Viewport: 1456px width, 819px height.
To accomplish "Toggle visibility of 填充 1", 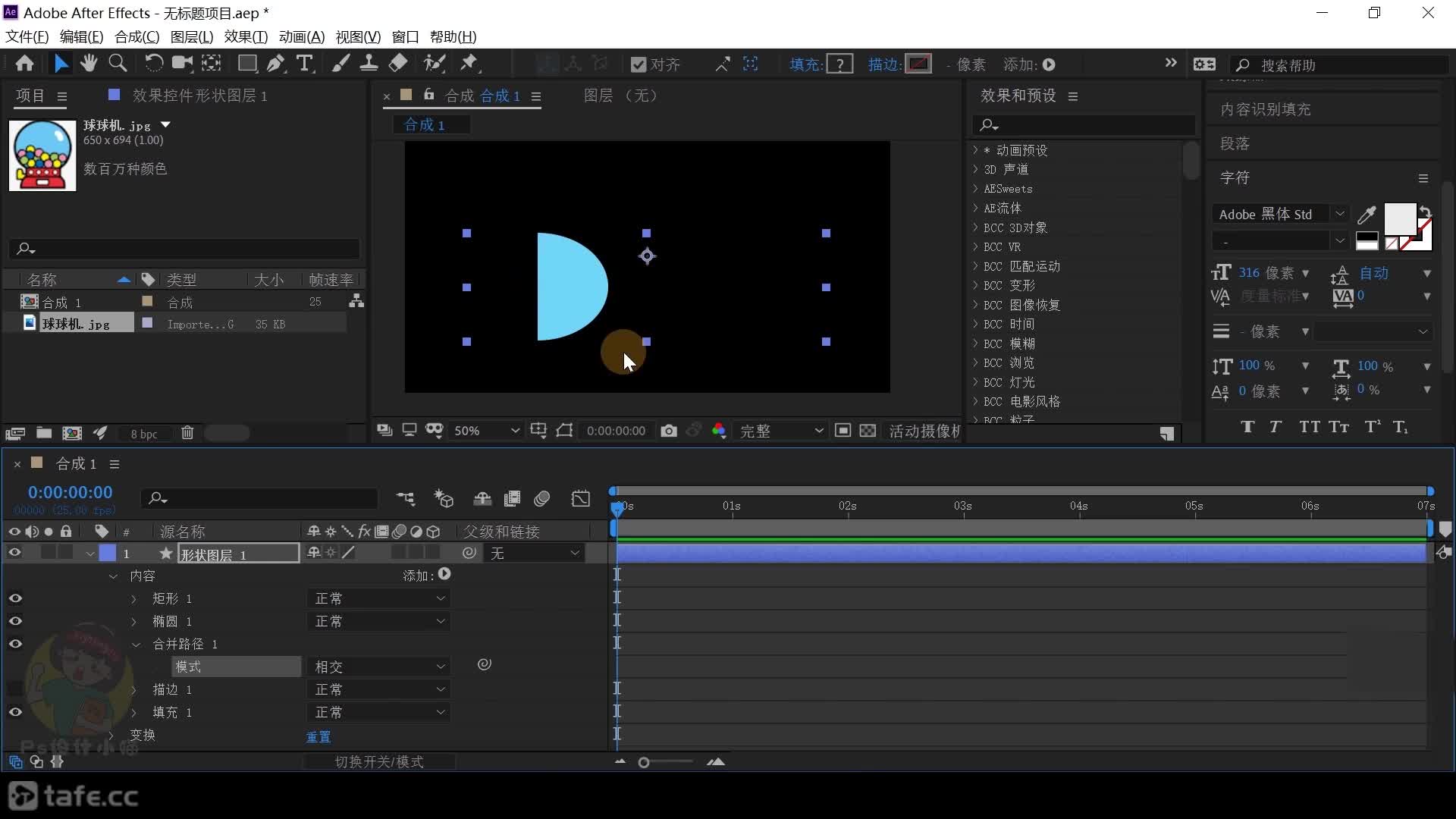I will pos(15,712).
